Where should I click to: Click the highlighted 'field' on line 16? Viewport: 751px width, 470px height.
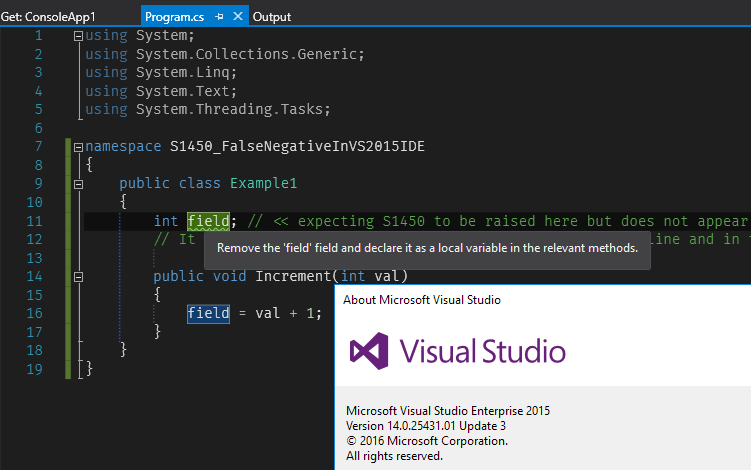tap(208, 313)
